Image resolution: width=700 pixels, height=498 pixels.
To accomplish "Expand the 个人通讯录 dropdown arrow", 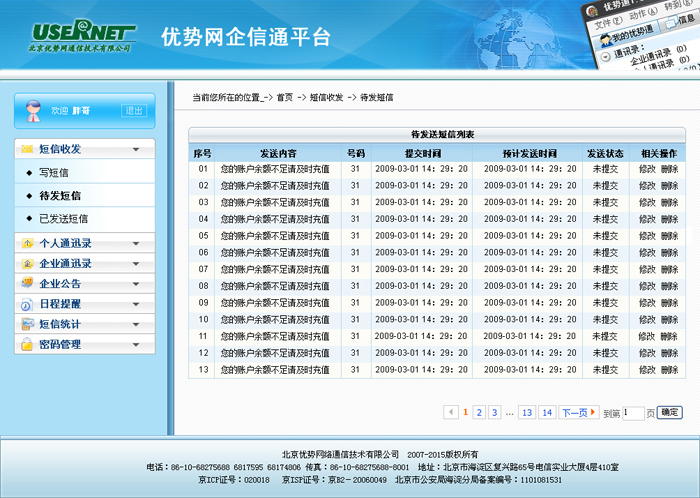I will coord(136,244).
